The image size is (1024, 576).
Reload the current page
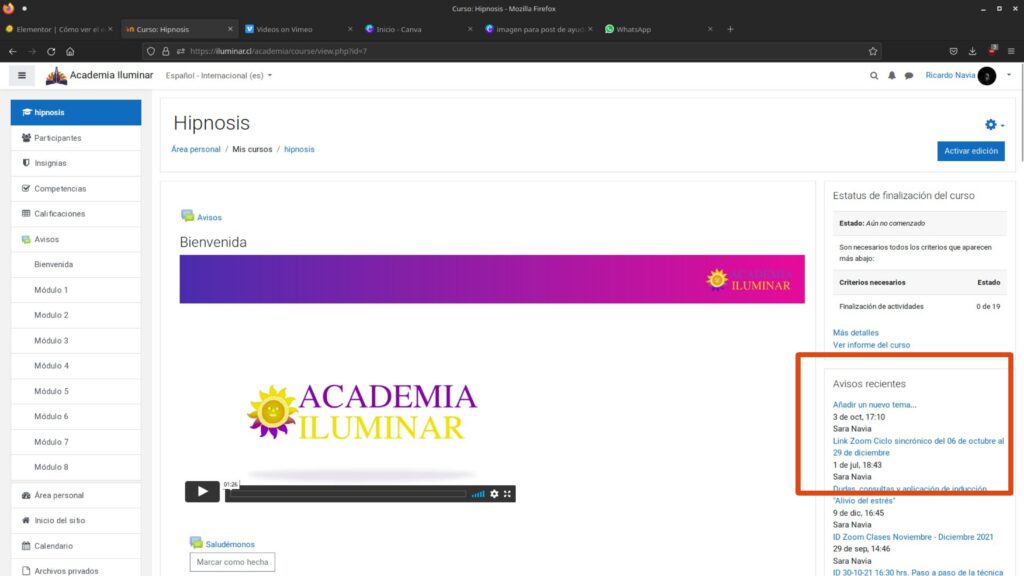(51, 51)
